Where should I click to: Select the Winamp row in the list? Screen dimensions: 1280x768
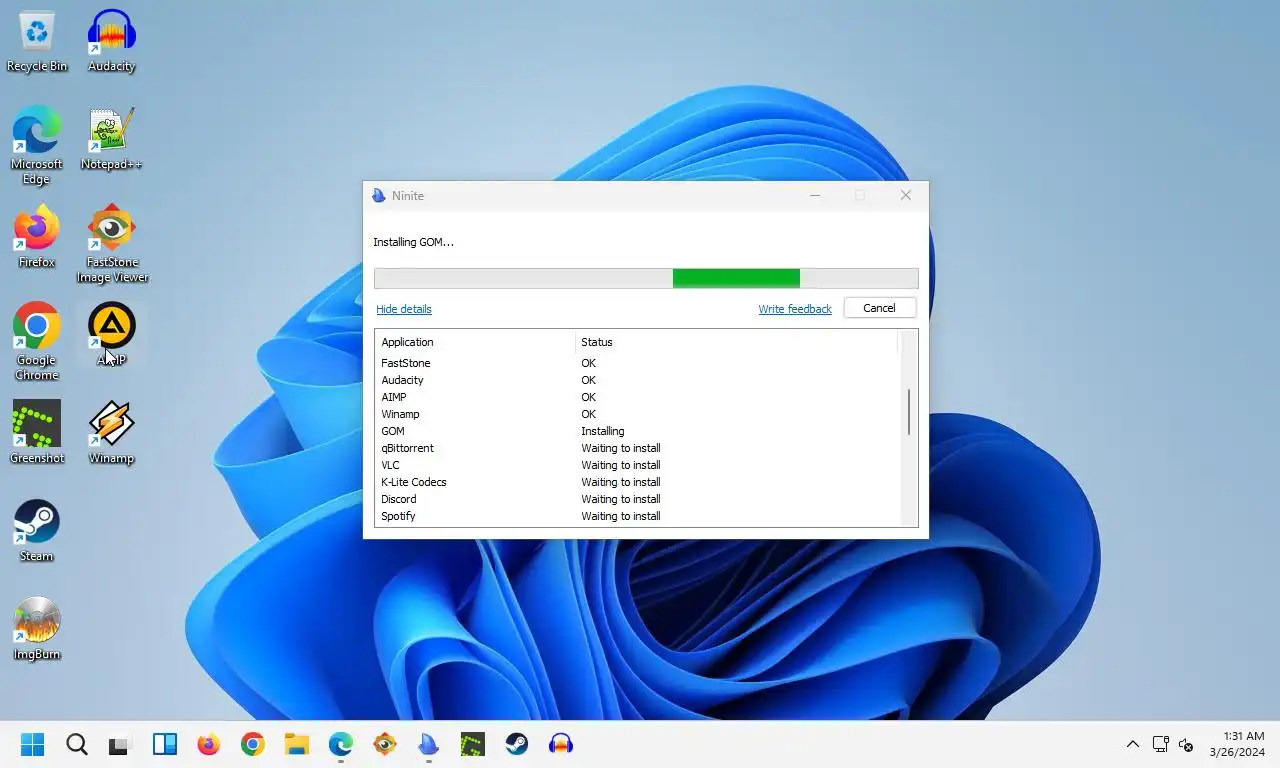(637, 414)
